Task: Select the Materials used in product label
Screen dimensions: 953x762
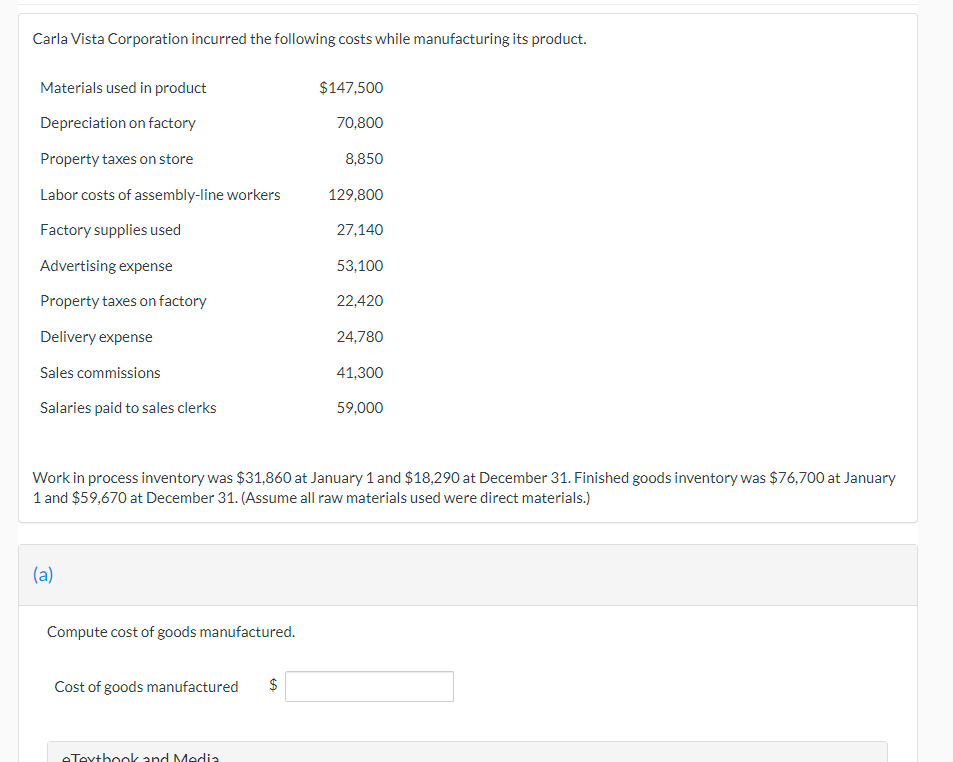Action: click(x=123, y=87)
